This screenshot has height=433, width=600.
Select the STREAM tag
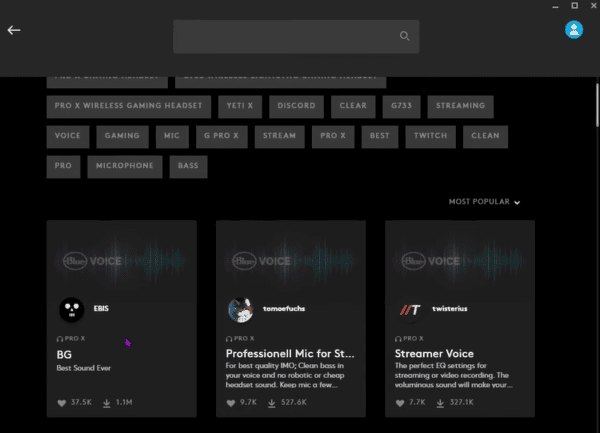click(279, 137)
